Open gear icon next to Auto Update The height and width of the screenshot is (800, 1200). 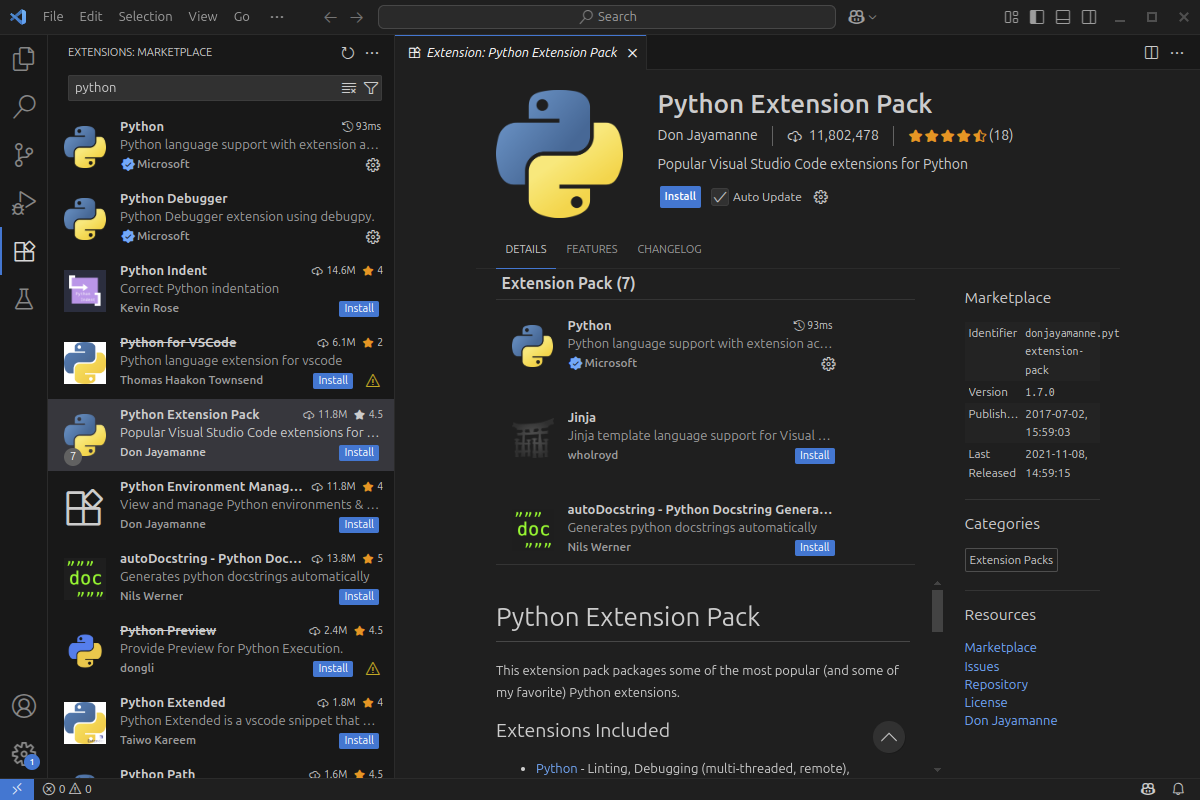tap(821, 197)
